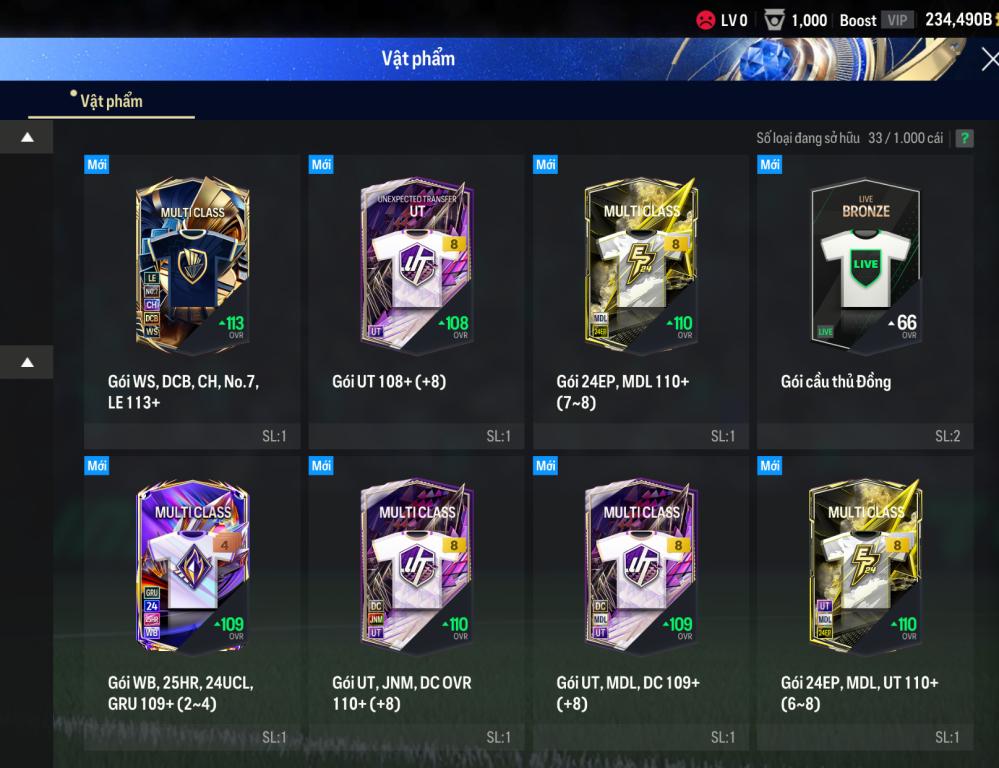Switch to the Vật phẩm tab
999x768 pixels.
tap(111, 101)
